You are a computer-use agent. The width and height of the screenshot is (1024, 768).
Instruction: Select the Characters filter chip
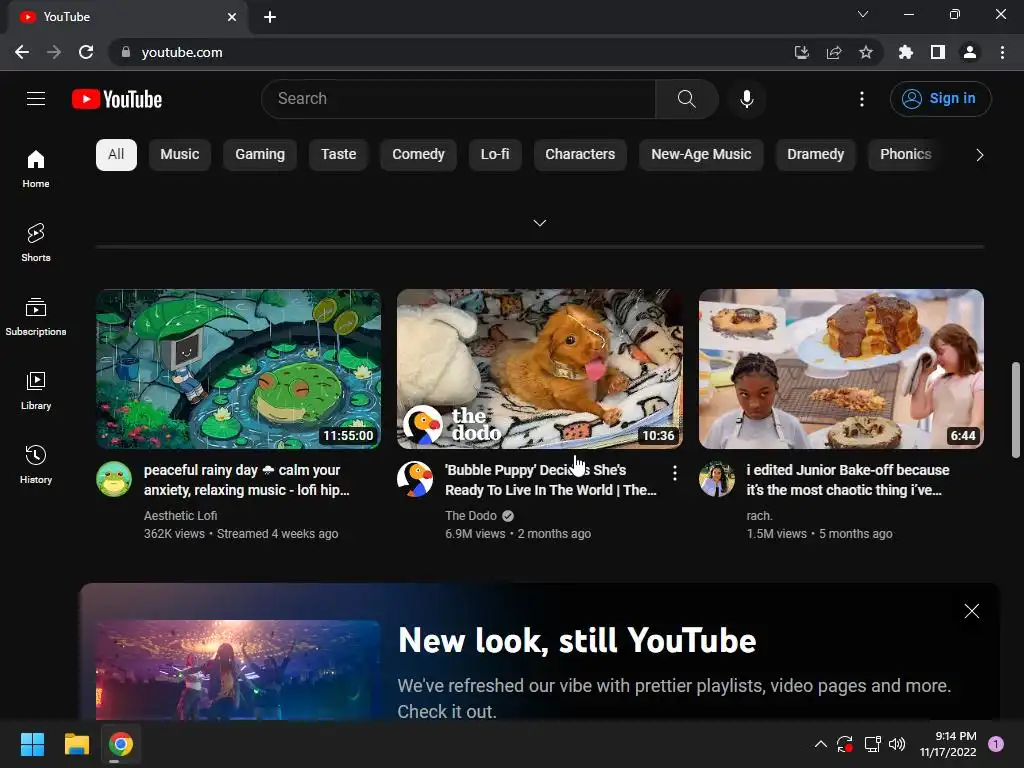tap(580, 155)
